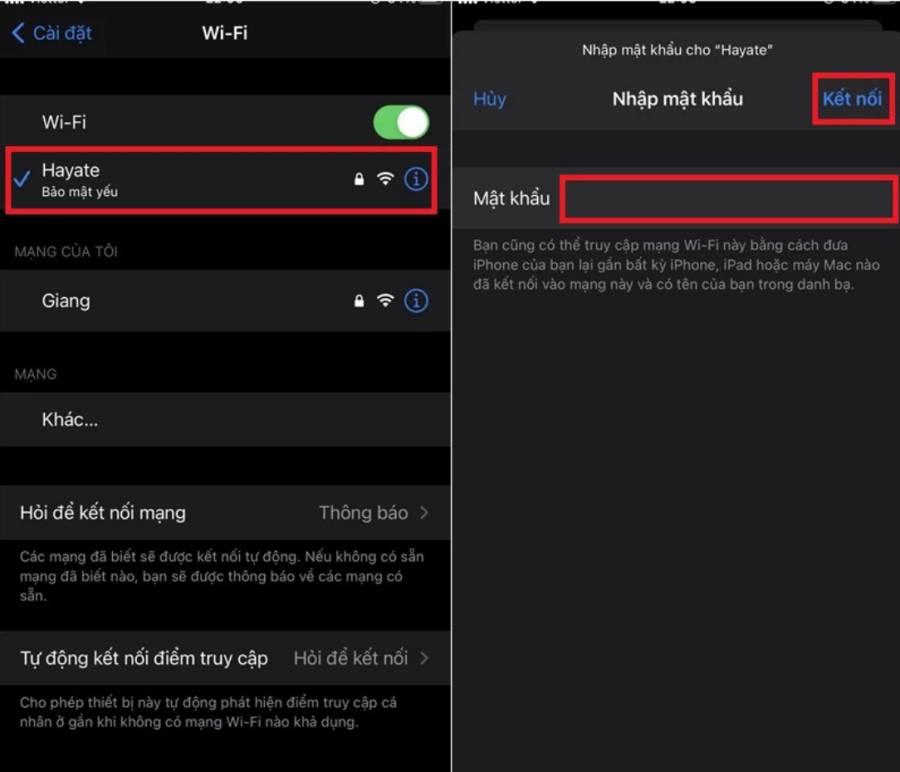
Task: Tap the blue checkmark beside Hayate
Action: tap(22, 180)
